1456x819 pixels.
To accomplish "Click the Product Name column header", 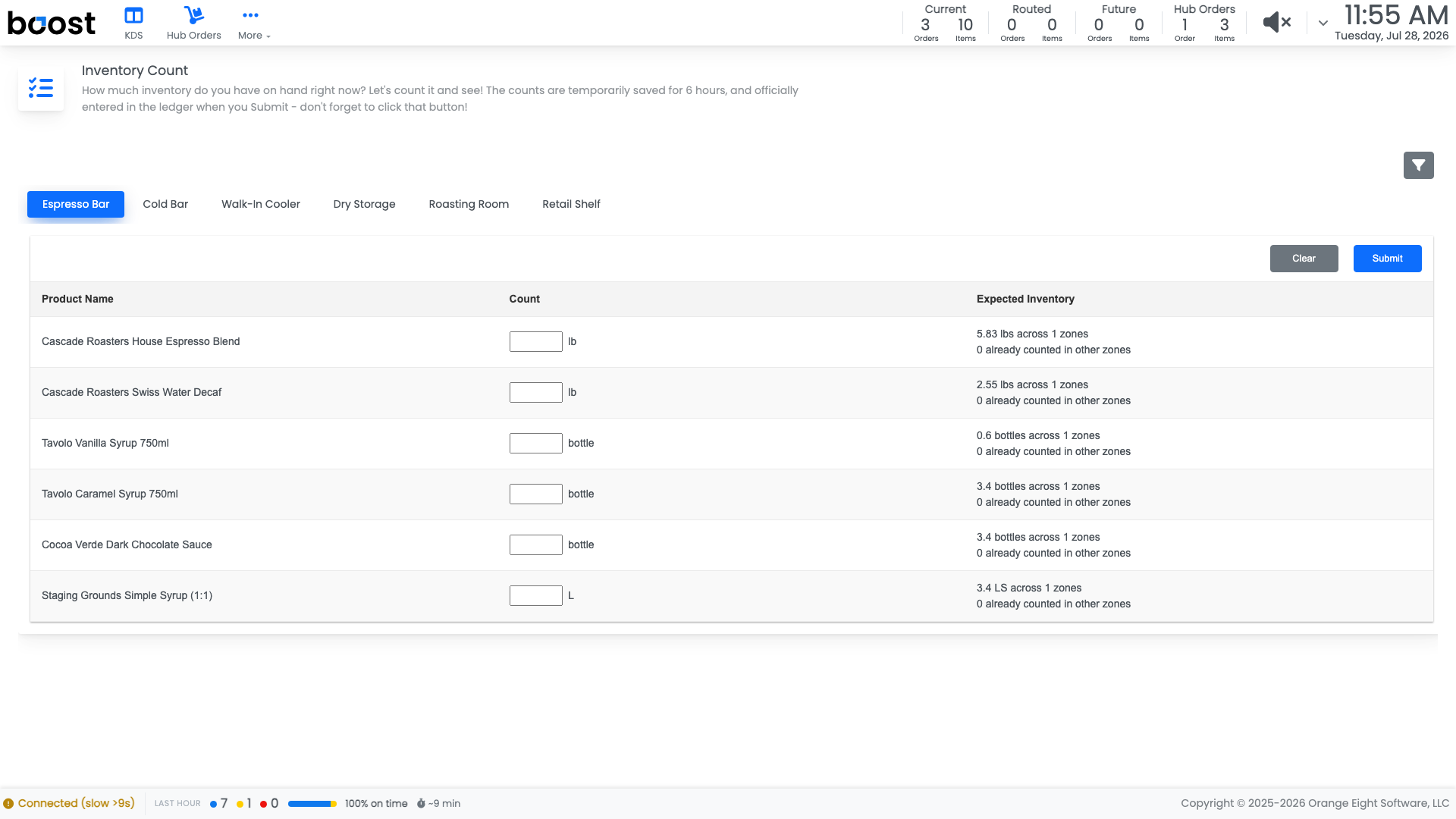I will pyautogui.click(x=77, y=299).
